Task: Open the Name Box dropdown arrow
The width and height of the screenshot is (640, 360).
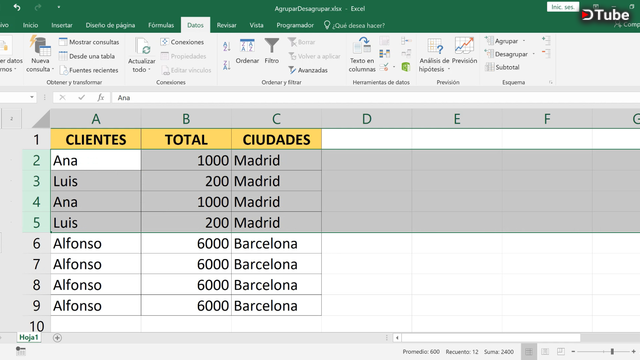Action: tap(32, 98)
